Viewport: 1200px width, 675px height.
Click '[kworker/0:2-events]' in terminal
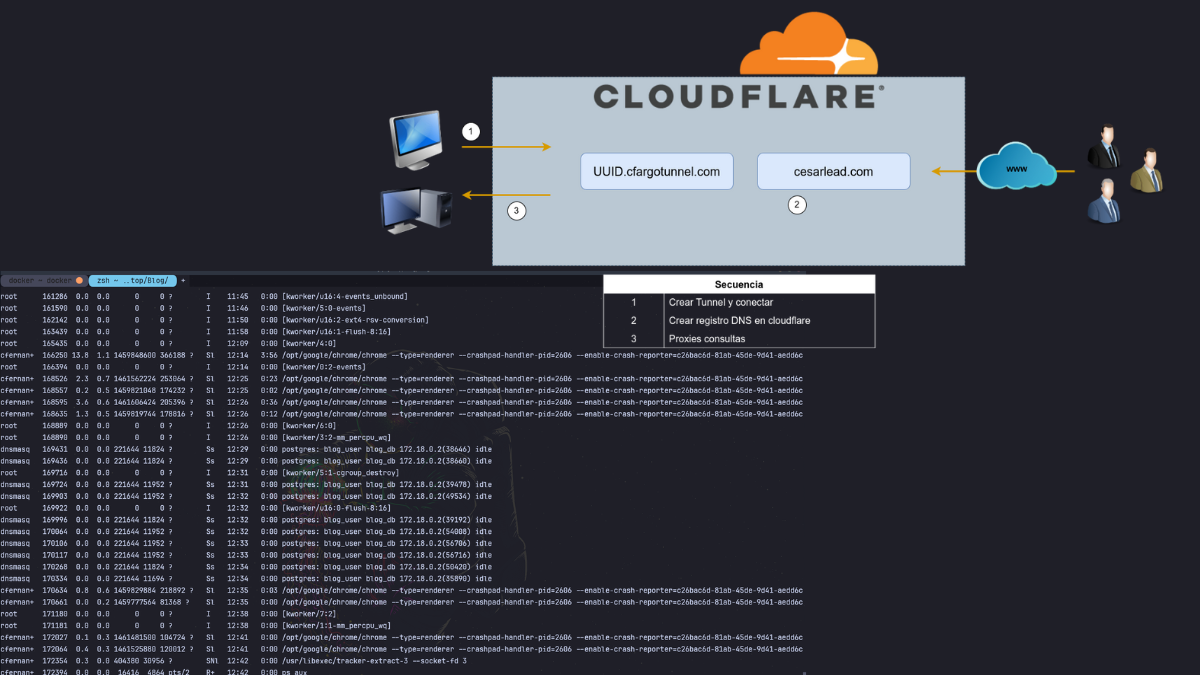tap(322, 367)
